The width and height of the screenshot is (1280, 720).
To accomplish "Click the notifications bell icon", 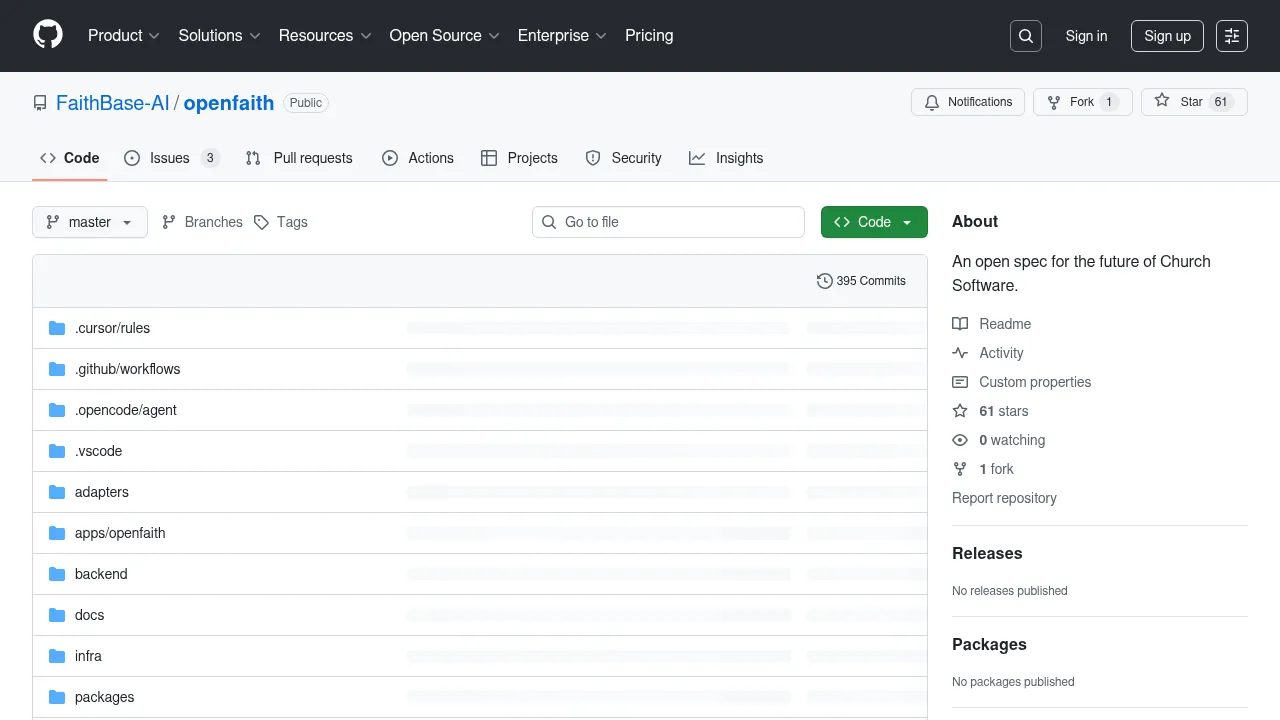I will pyautogui.click(x=931, y=101).
